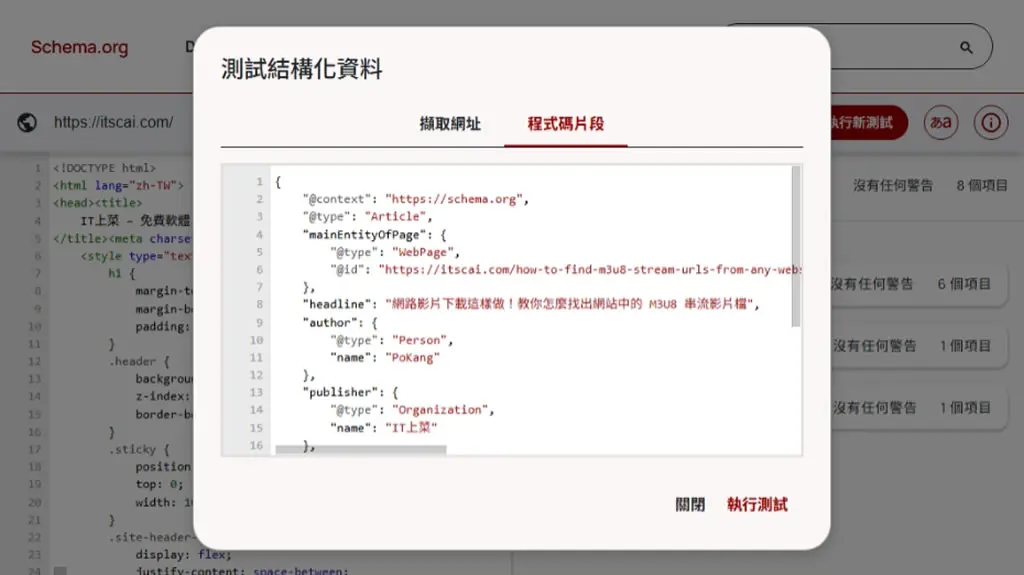Click the search magnifier icon
Viewport: 1024px width, 575px height.
[966, 47]
